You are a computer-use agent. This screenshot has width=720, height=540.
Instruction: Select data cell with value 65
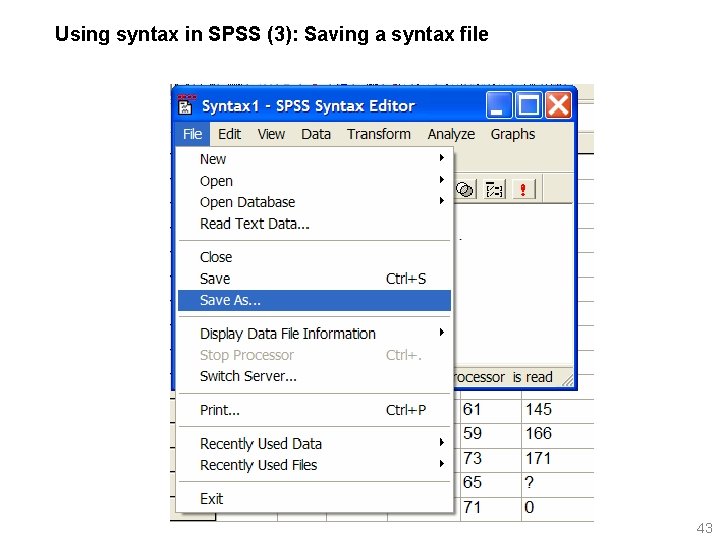491,483
